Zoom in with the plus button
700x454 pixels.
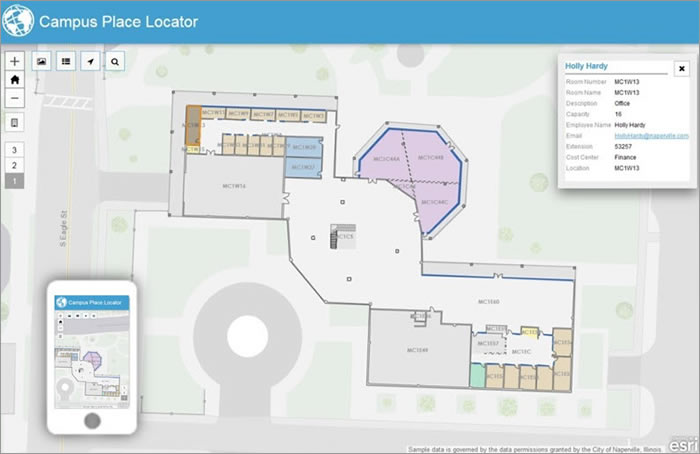click(14, 61)
